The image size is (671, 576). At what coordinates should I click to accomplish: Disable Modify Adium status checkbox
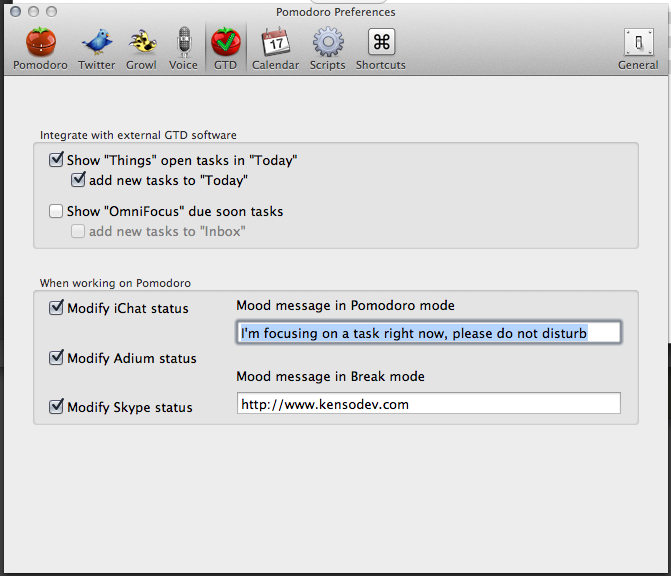click(x=56, y=357)
